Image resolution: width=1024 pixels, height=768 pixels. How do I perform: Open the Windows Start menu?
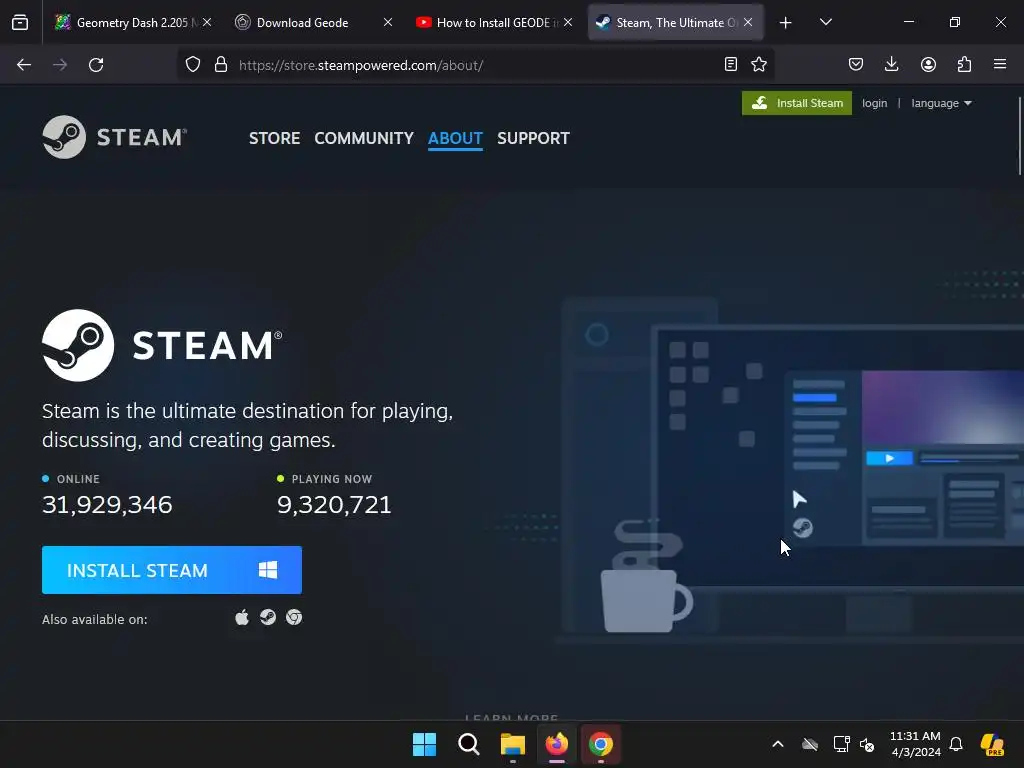pyautogui.click(x=424, y=744)
